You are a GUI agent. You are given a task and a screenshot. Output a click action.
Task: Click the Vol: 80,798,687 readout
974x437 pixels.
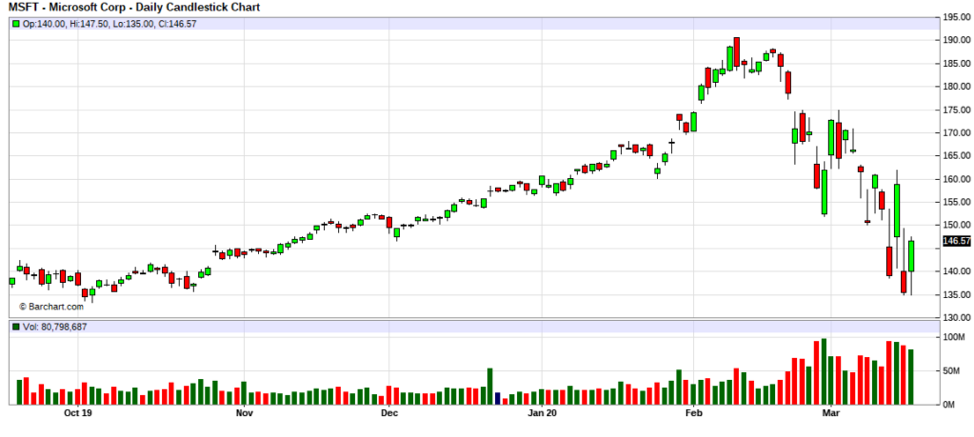pos(54,327)
